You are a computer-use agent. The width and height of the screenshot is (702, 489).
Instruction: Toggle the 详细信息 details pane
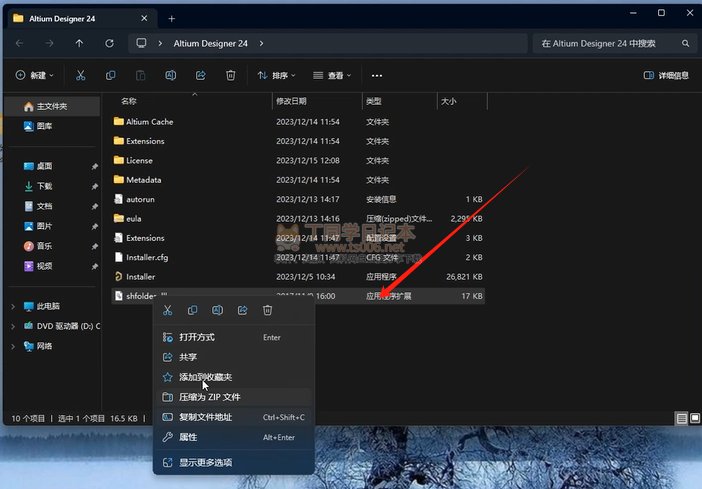pyautogui.click(x=665, y=75)
